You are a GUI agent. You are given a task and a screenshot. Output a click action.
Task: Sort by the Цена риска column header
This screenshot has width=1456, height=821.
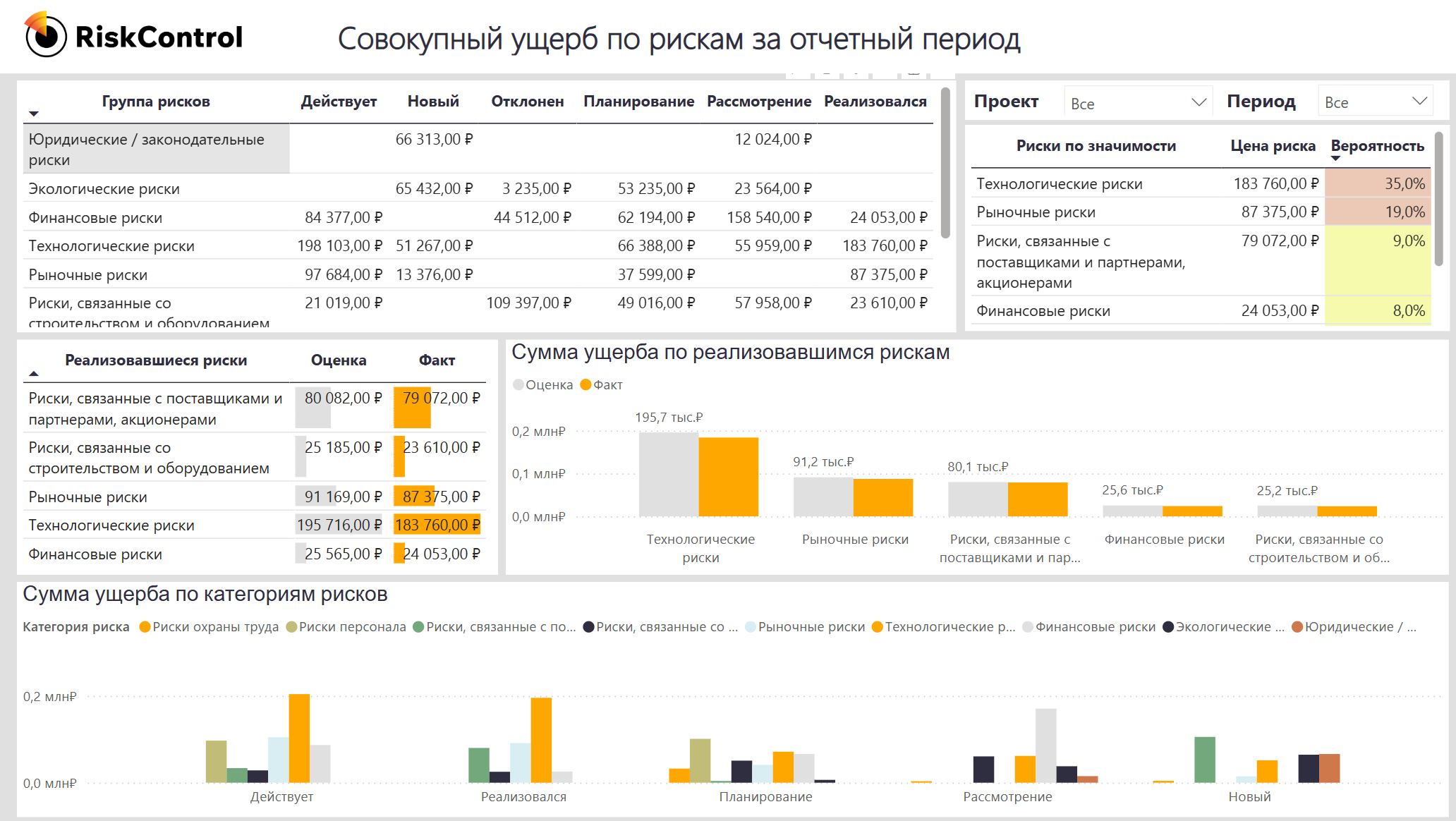tap(1273, 146)
